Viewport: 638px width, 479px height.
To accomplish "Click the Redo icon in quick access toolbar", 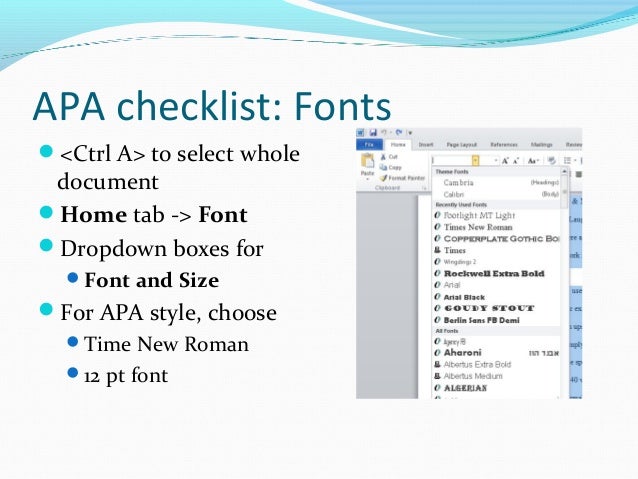I will pos(399,132).
